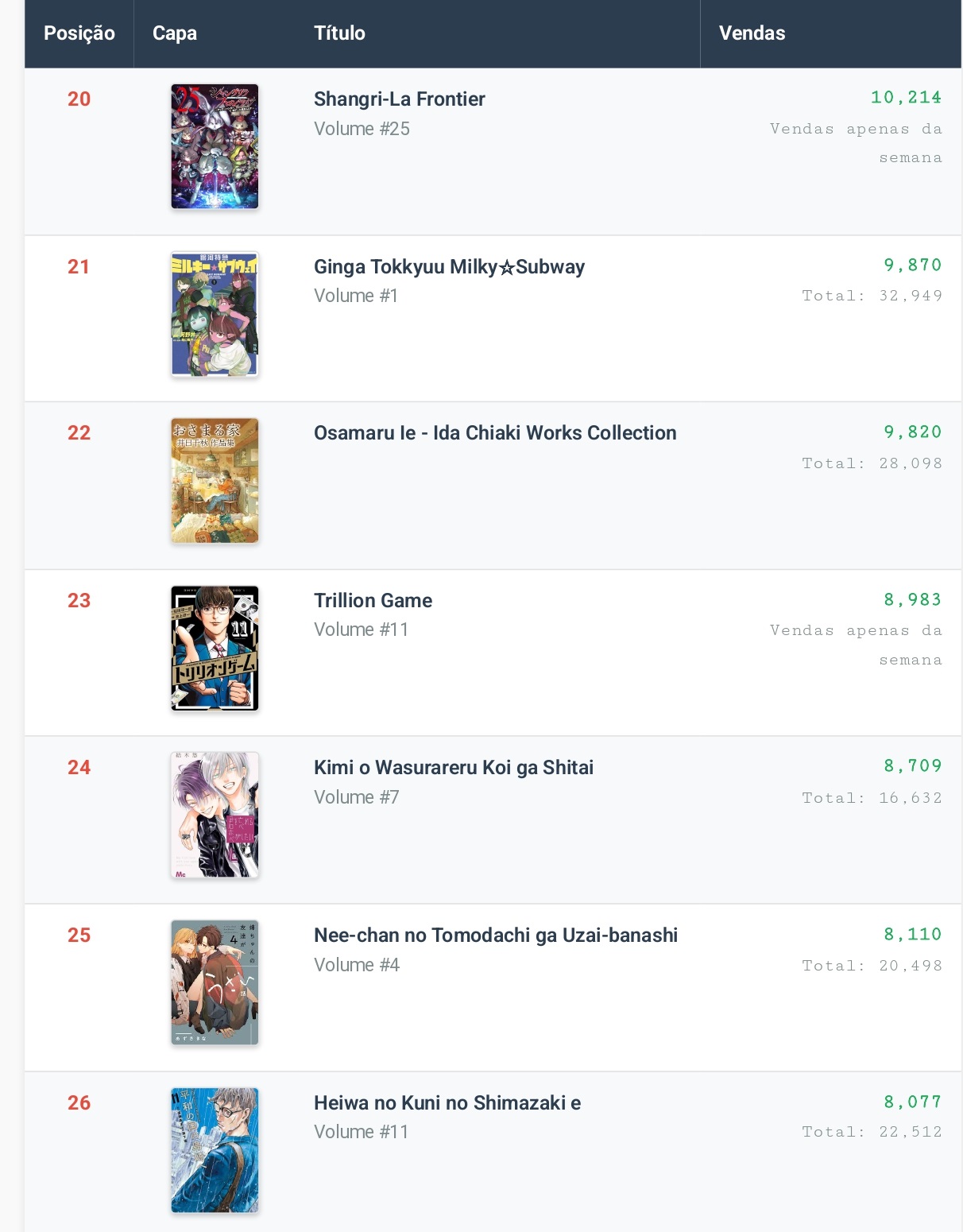
Task: Open the Ginga Tokkyuu Milky☆Subway title
Action: pyautogui.click(x=449, y=267)
